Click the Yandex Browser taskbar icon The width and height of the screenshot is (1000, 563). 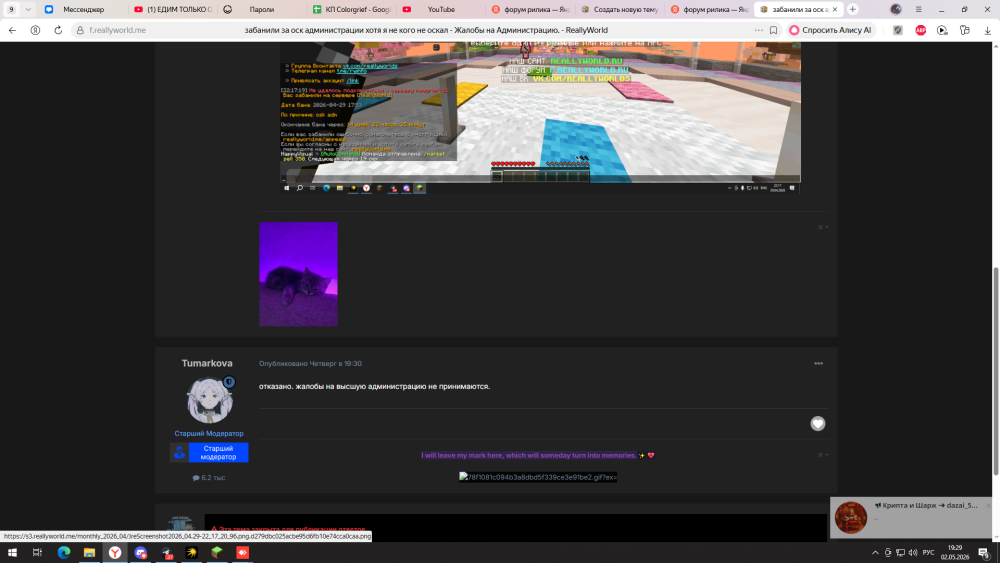[115, 553]
